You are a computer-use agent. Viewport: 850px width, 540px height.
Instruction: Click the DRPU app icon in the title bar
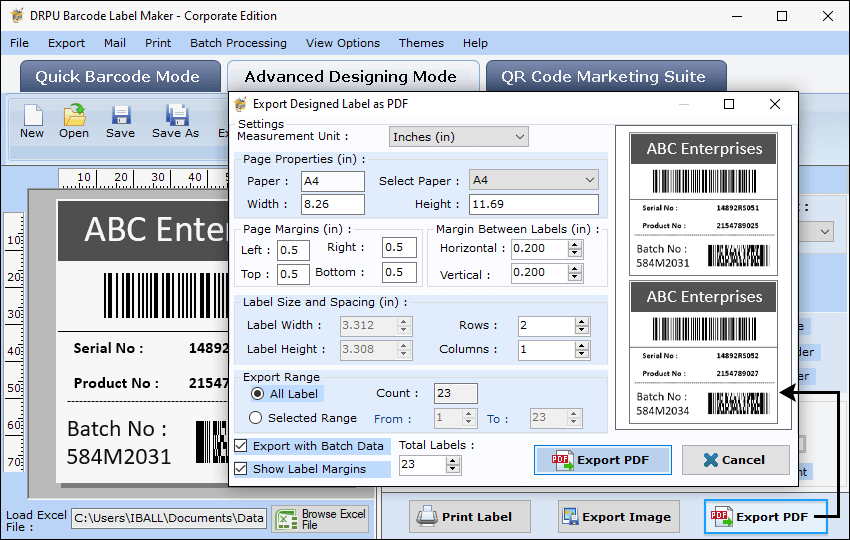(17, 16)
